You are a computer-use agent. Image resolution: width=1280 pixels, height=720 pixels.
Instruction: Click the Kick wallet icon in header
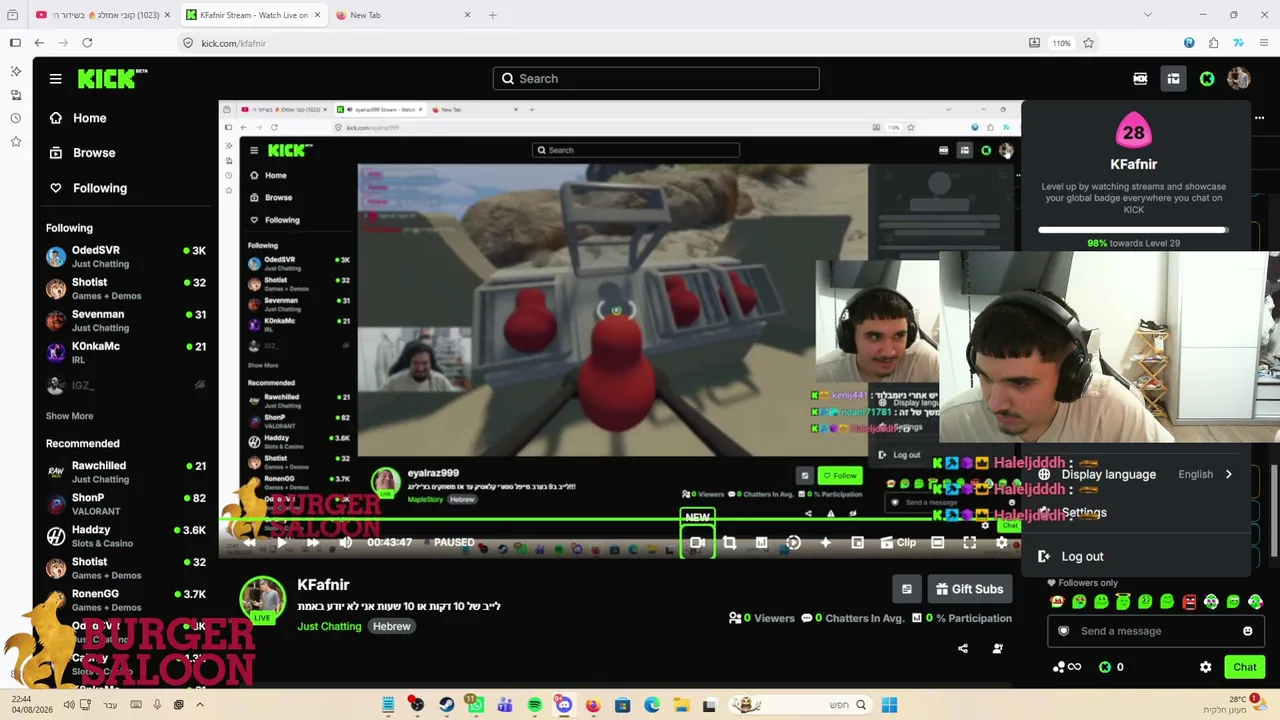click(x=1140, y=79)
